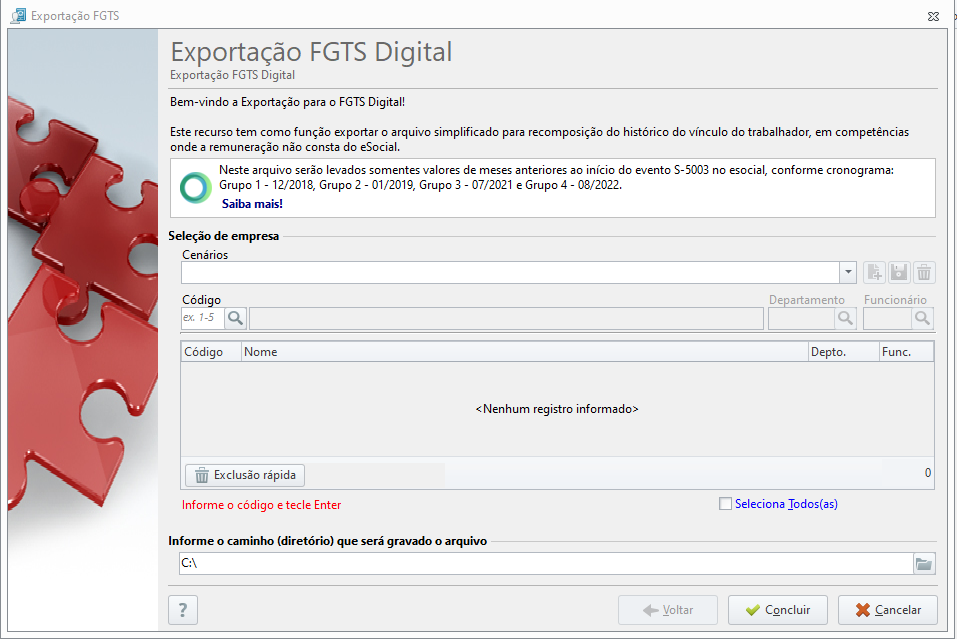This screenshot has height=639, width=957.
Task: Focus the Código input field
Action: coord(203,318)
